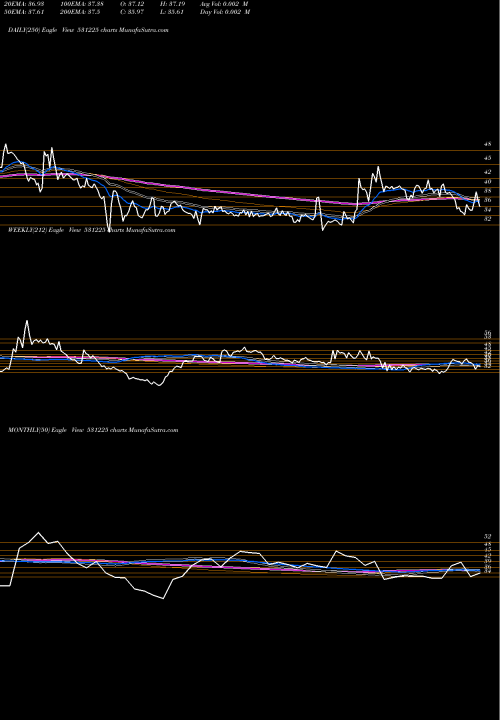Click the open price label 'O:'

pyautogui.click(x=132, y=4)
